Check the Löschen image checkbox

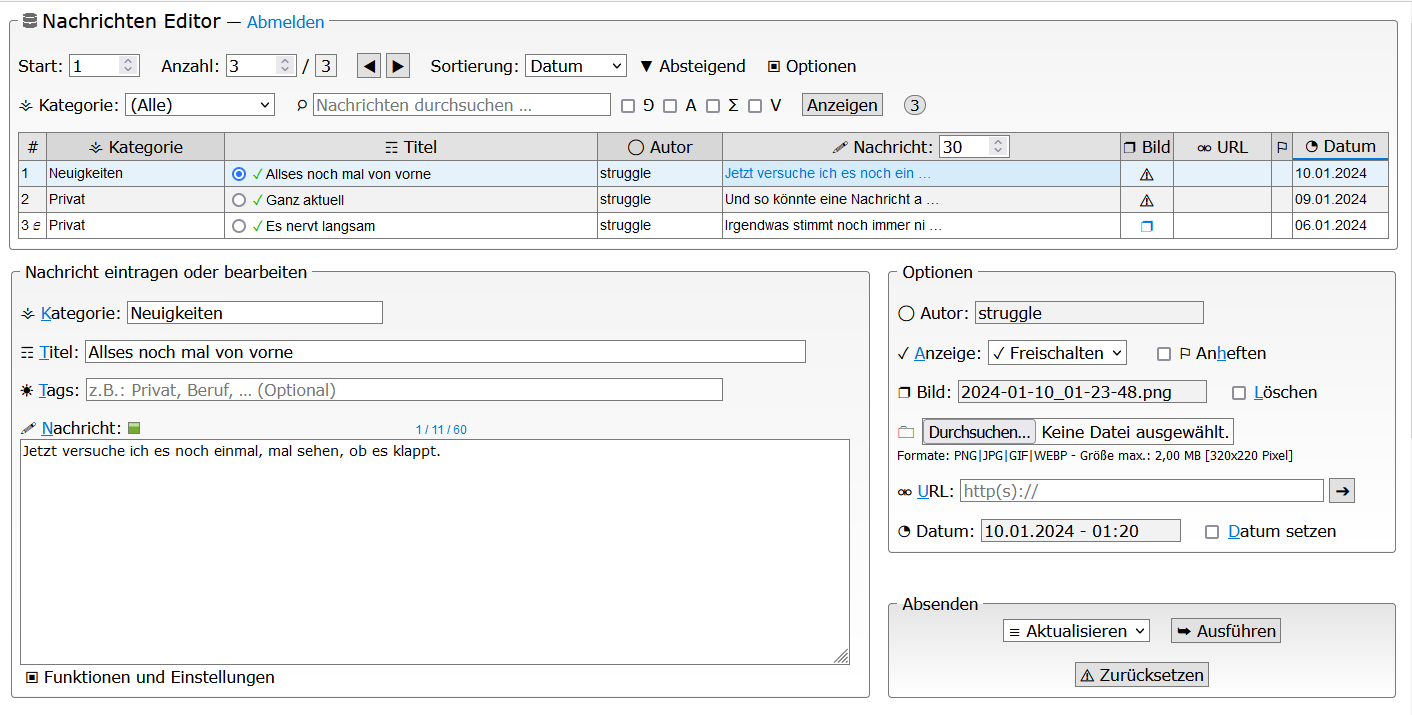pyautogui.click(x=1239, y=393)
